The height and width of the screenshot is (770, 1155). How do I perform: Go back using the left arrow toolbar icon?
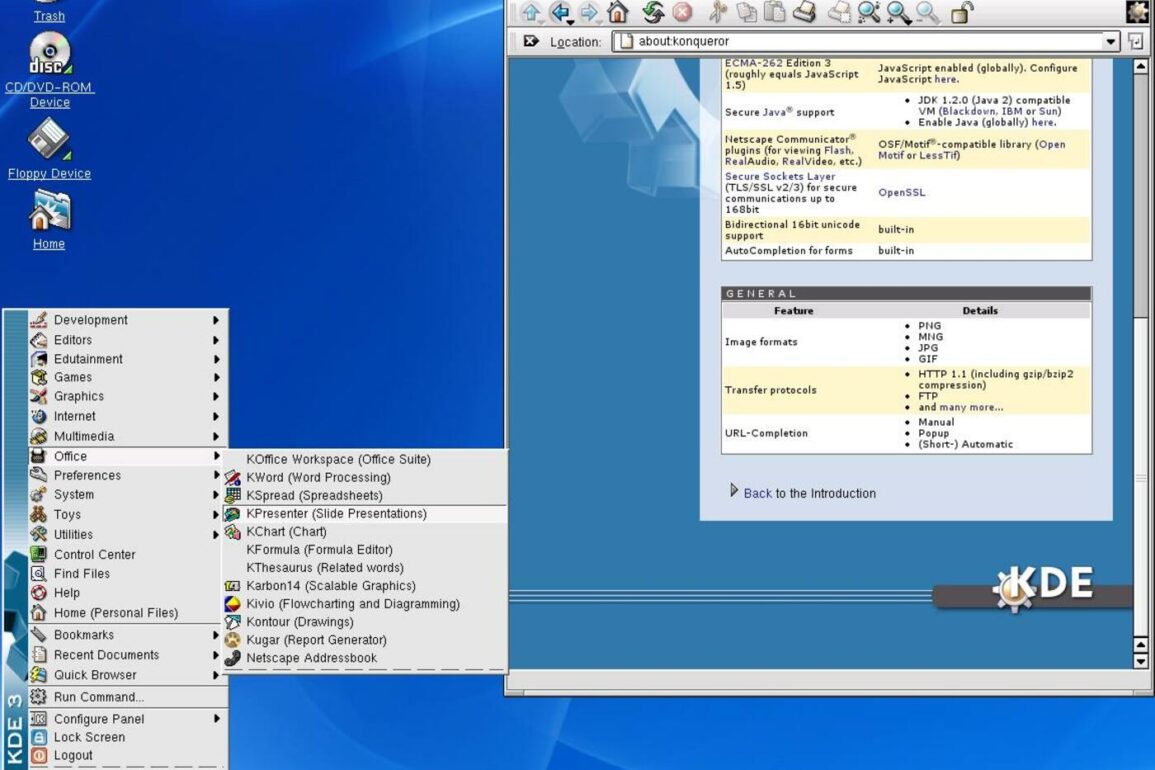coord(560,12)
